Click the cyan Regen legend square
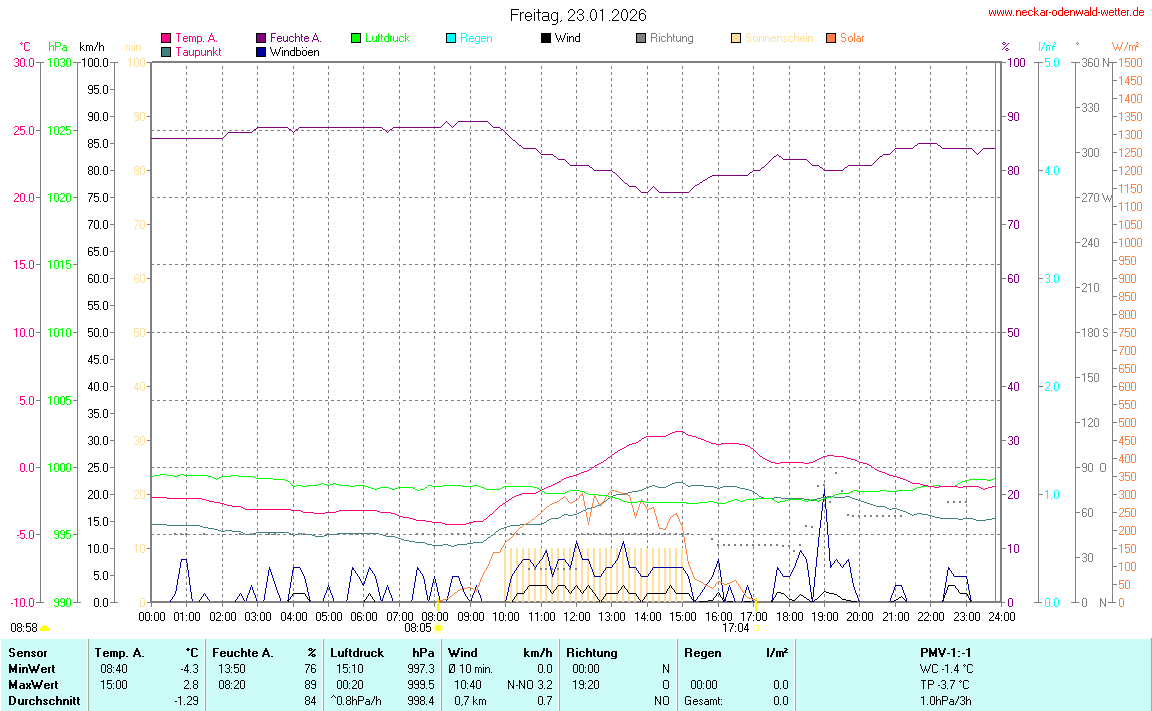This screenshot has width=1152, height=711. pyautogui.click(x=451, y=38)
